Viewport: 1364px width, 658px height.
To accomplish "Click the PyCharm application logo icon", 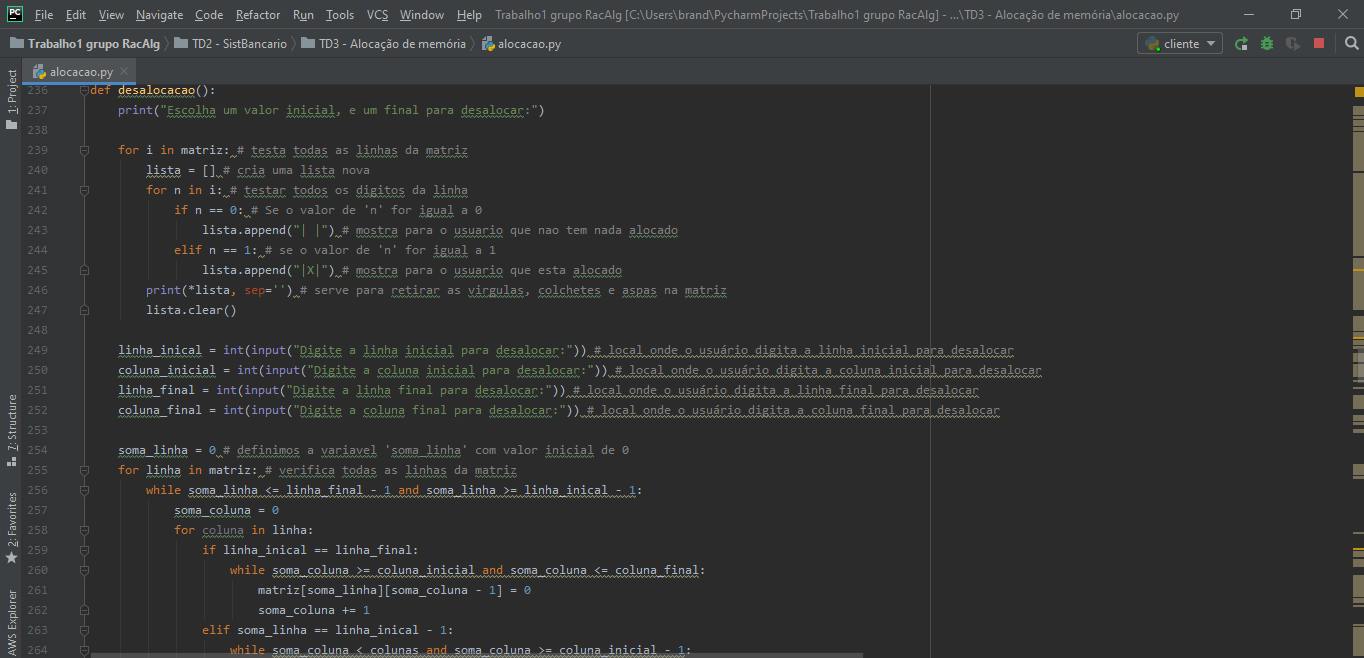I will pos(15,14).
